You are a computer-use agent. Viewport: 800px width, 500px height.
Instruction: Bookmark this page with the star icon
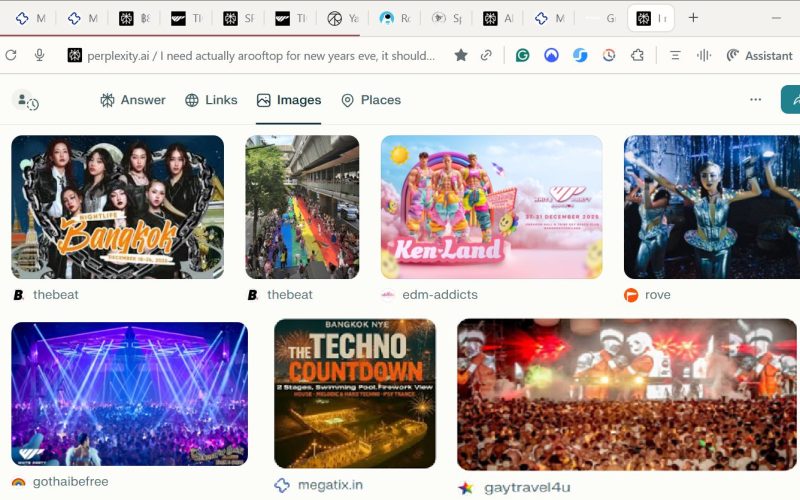click(461, 55)
